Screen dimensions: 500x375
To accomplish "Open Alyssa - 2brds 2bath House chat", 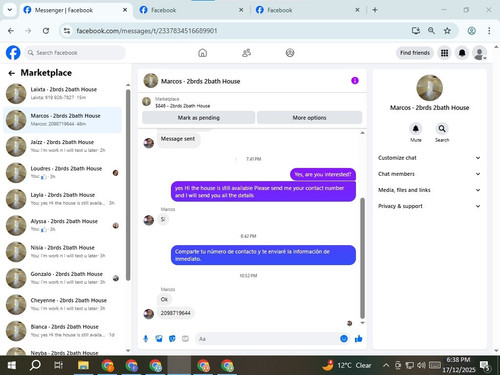I will click(x=62, y=225).
